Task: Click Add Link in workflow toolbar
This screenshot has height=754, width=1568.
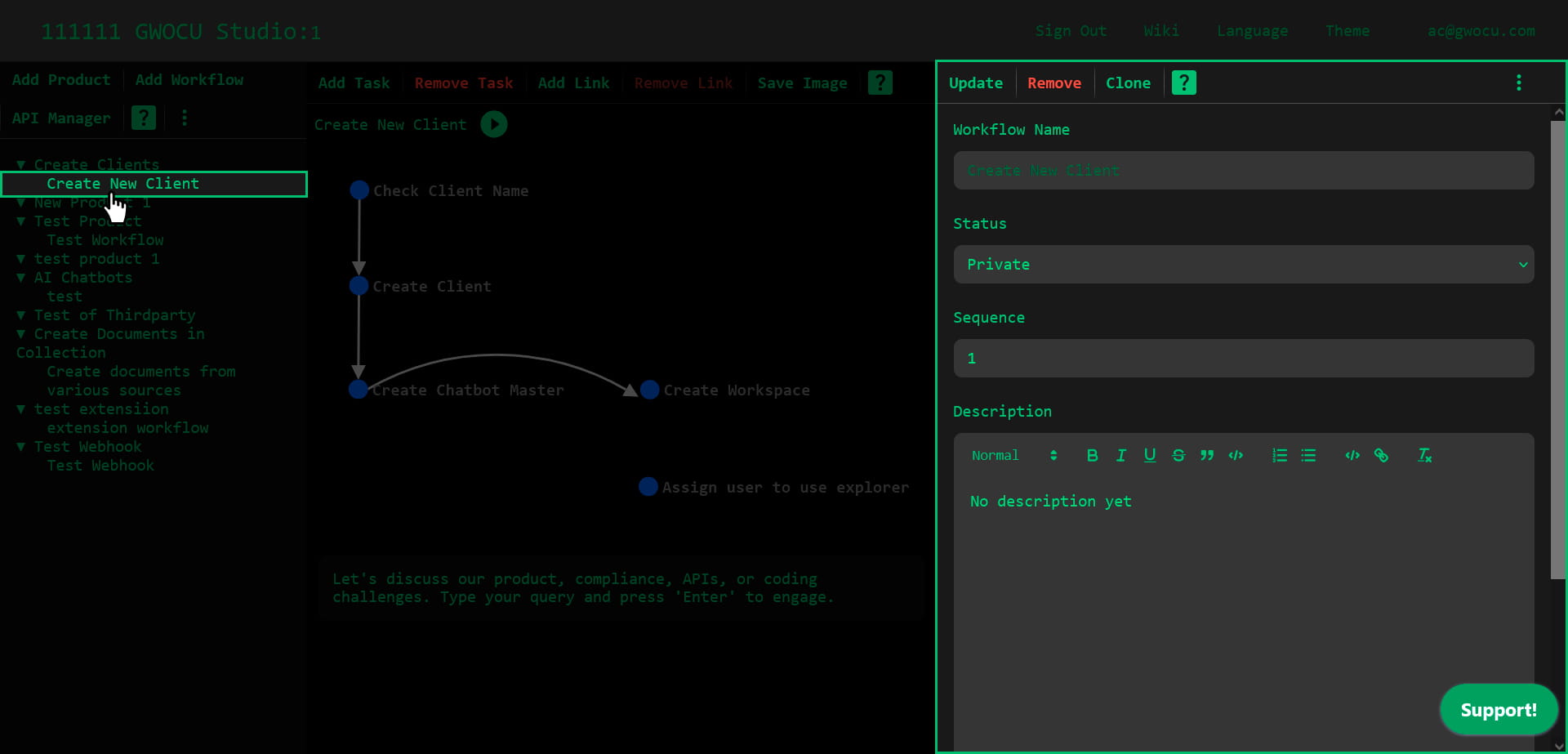Action: [573, 83]
